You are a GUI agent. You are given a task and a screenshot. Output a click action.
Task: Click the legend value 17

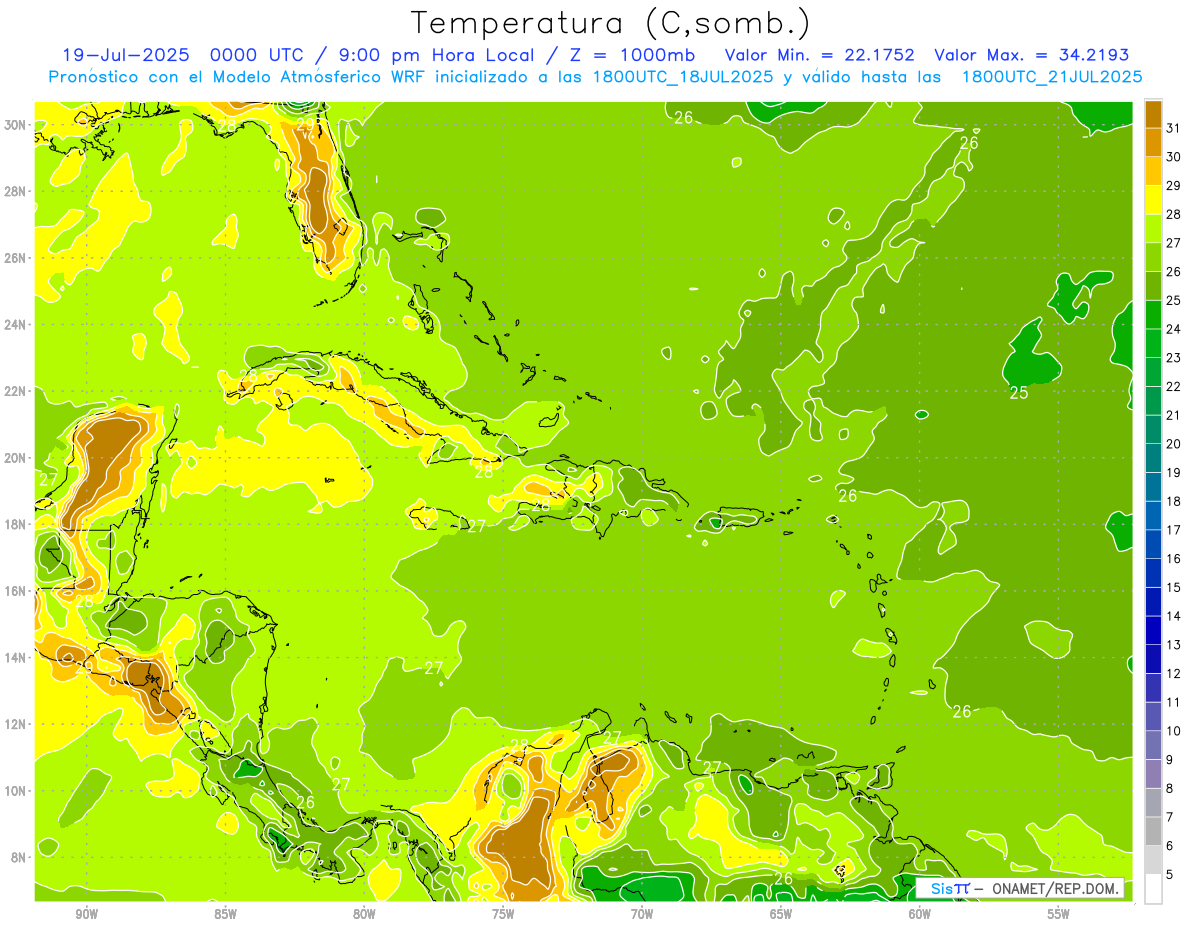pyautogui.click(x=1174, y=530)
